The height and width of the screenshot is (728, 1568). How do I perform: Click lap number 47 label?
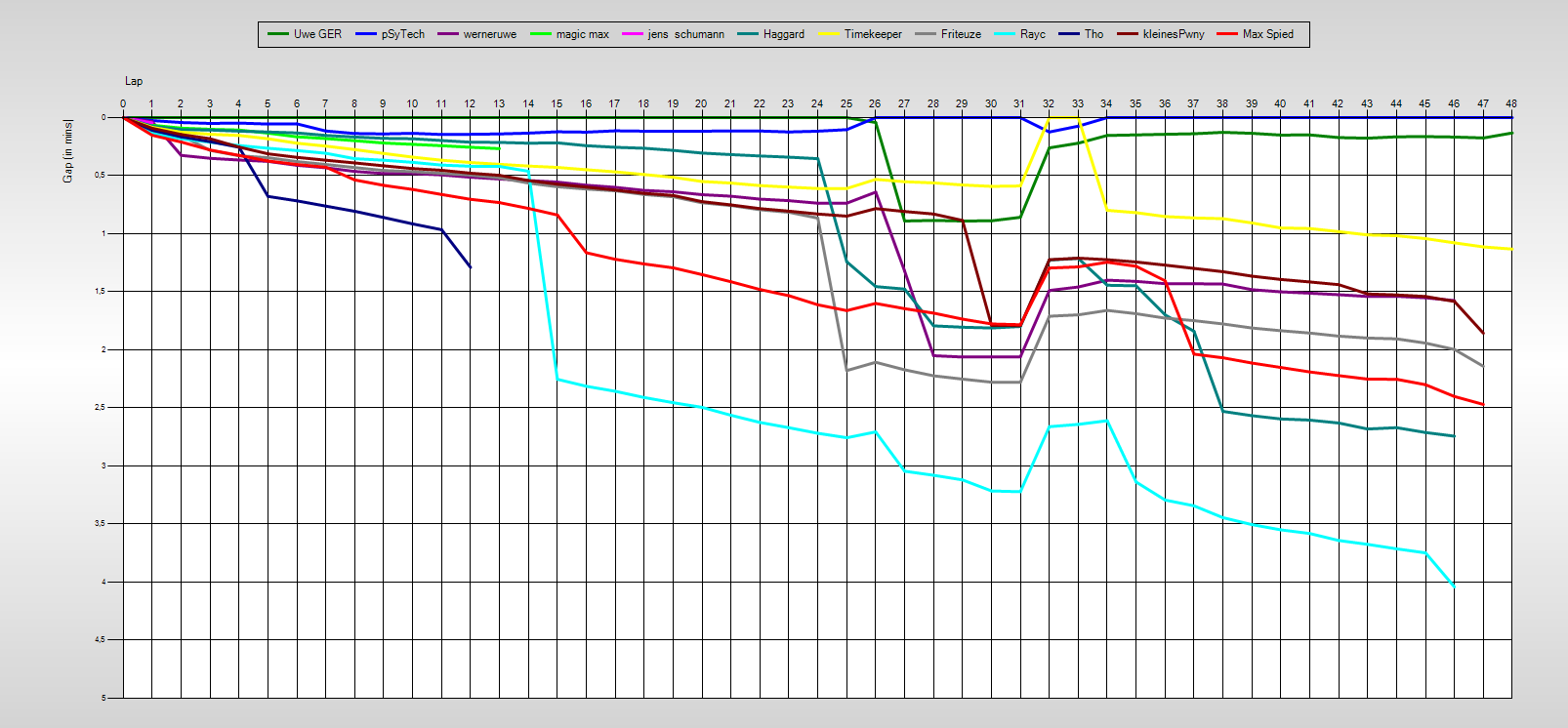click(x=1483, y=103)
